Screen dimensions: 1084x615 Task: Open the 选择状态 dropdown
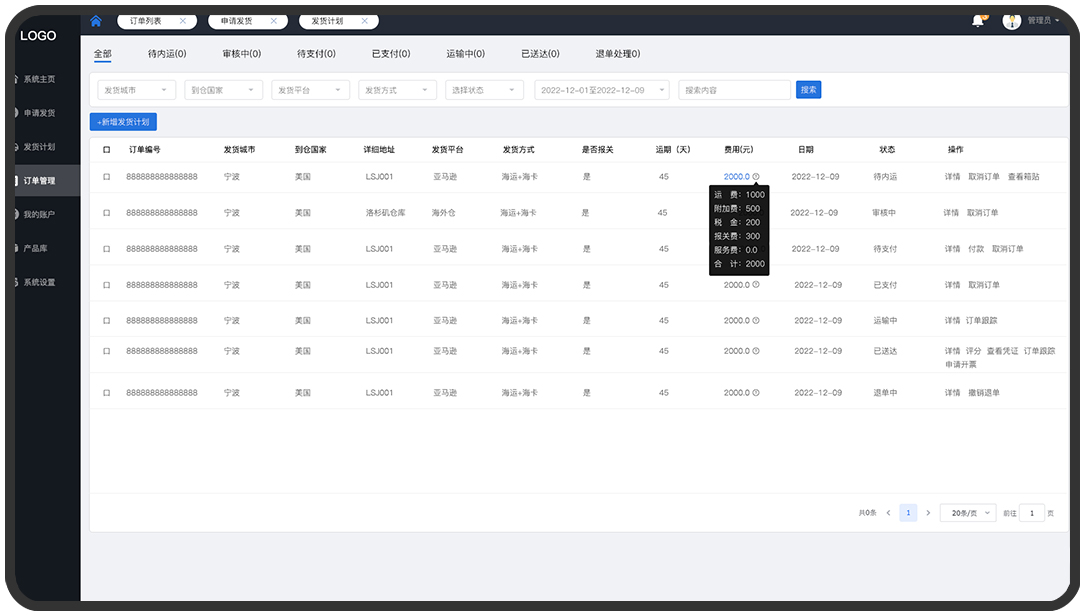point(485,90)
